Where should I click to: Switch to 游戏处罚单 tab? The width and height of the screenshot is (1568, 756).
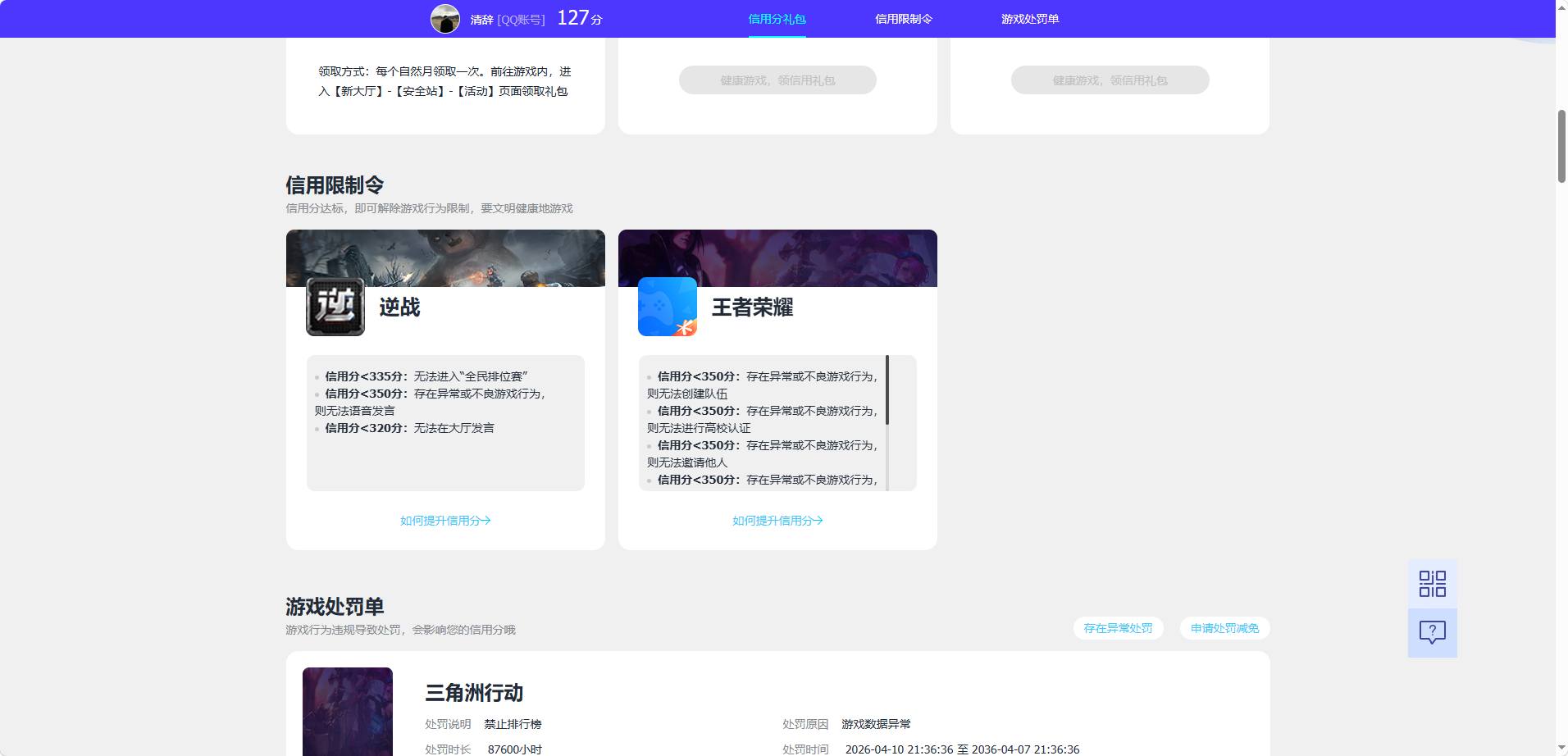(1030, 19)
